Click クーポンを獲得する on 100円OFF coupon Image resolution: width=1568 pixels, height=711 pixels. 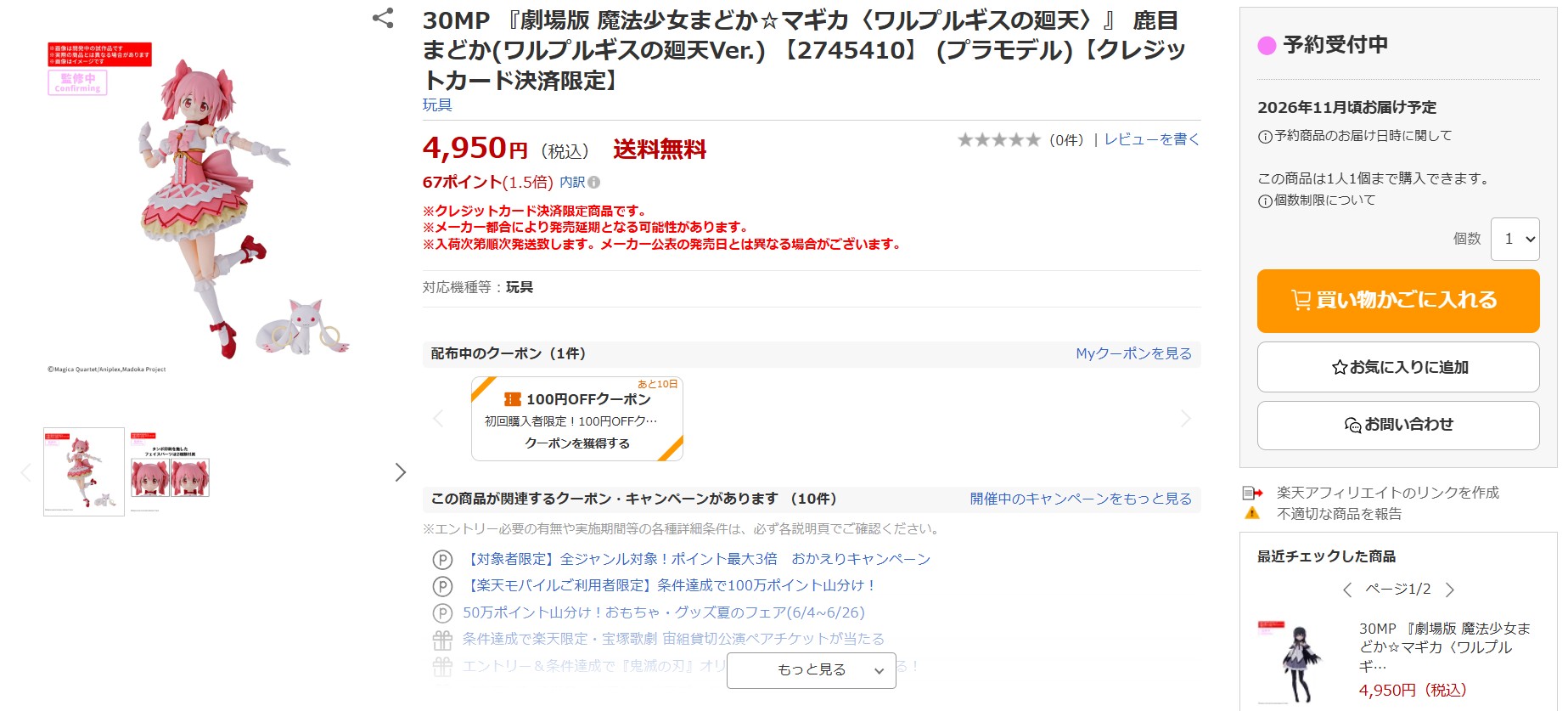pos(577,443)
